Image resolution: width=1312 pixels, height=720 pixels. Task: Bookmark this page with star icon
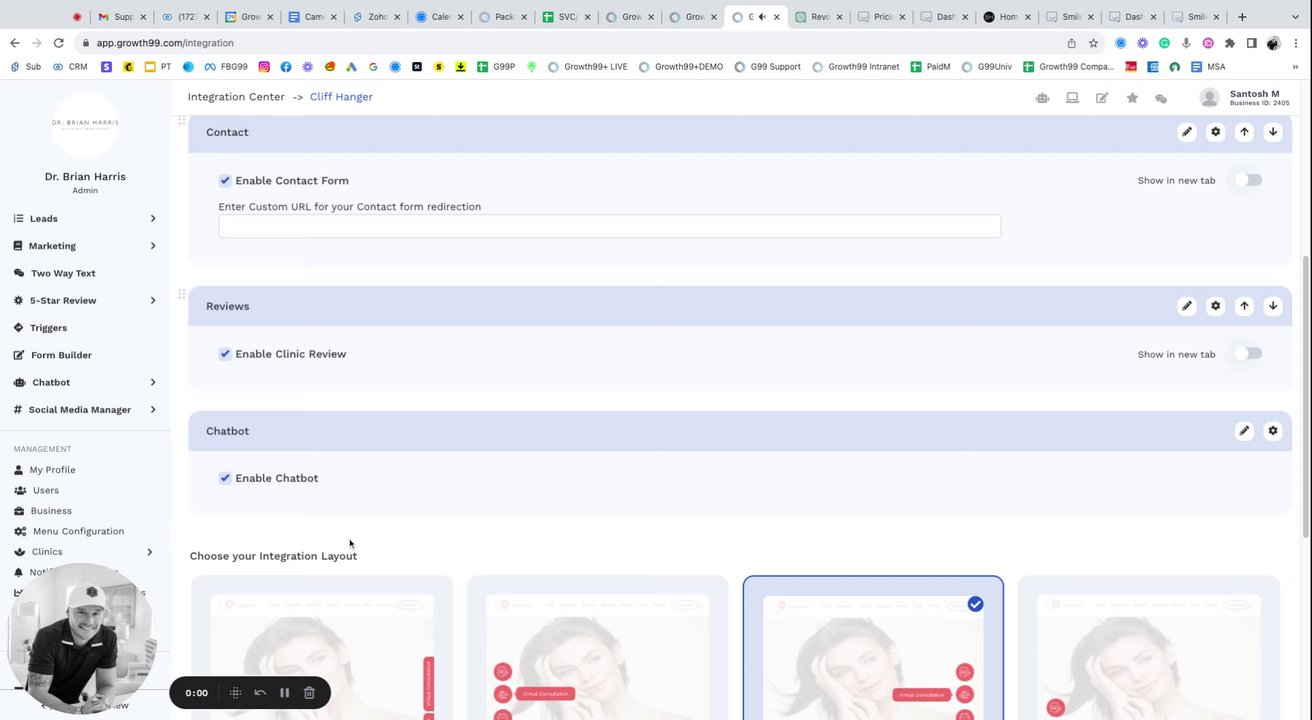(x=1093, y=43)
